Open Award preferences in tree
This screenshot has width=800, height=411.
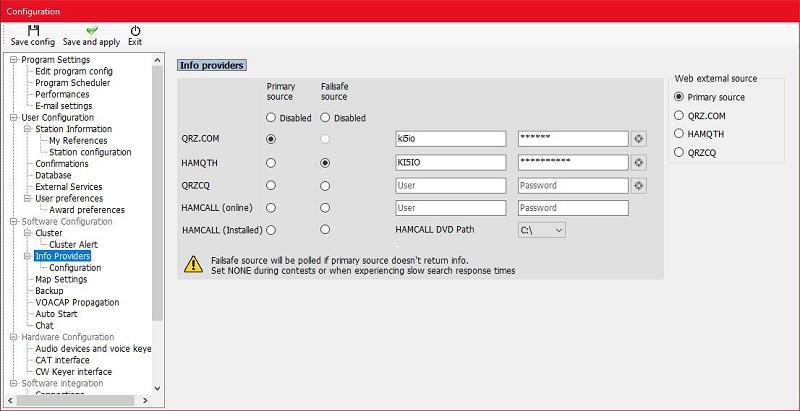pyautogui.click(x=87, y=210)
